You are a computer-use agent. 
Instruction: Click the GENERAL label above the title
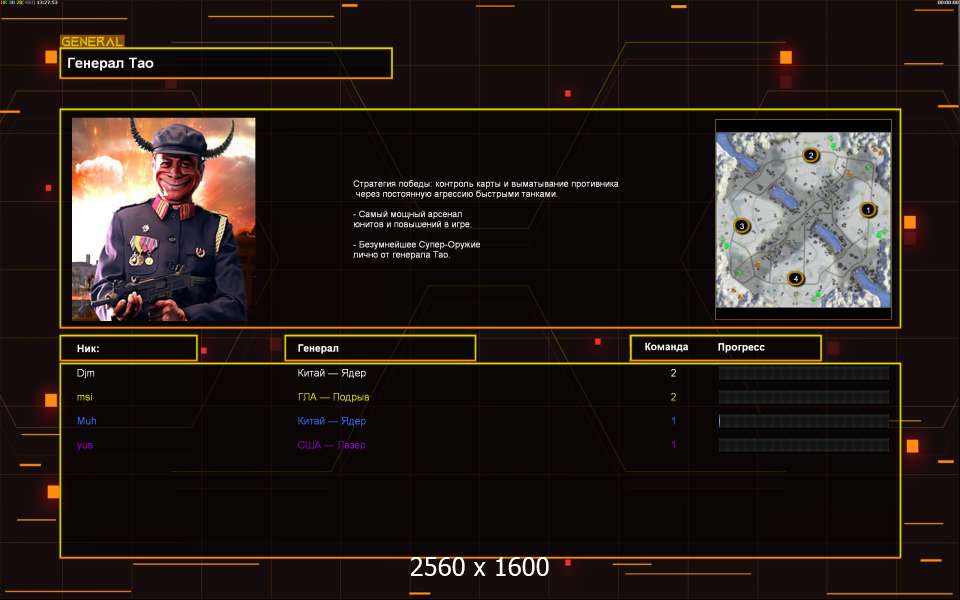coord(92,41)
